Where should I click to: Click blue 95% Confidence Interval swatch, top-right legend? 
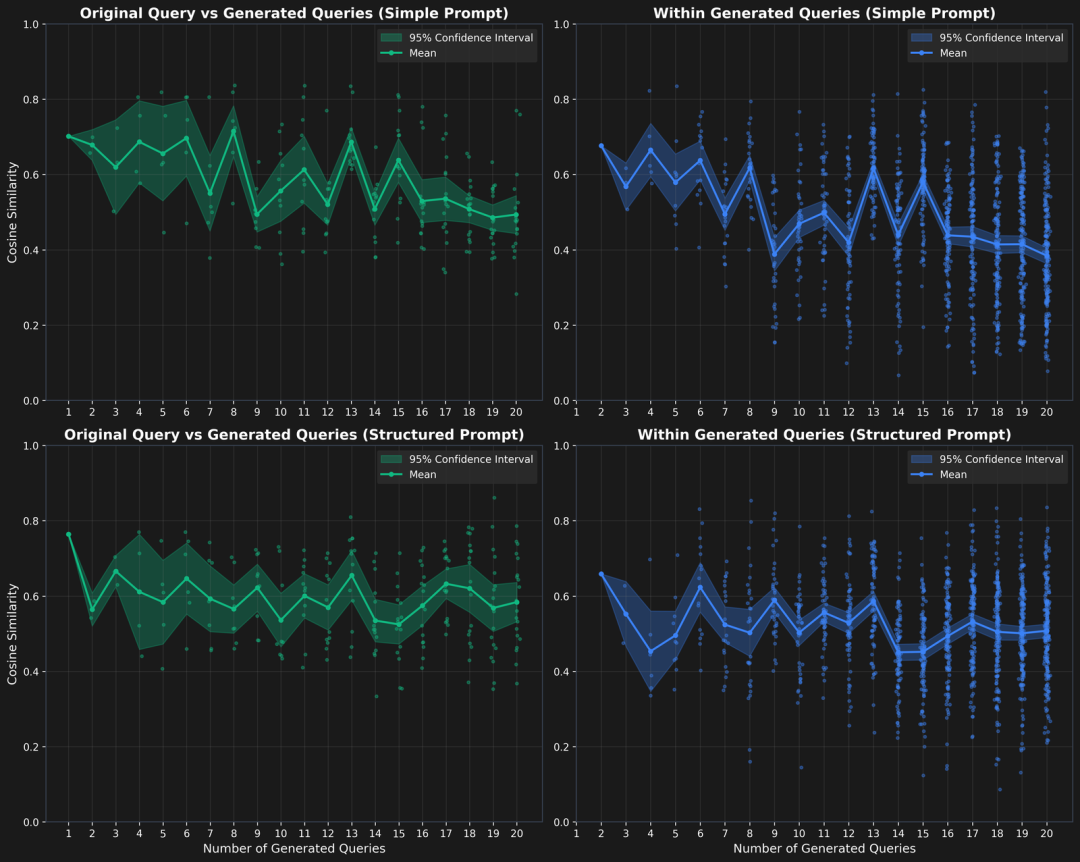922,38
